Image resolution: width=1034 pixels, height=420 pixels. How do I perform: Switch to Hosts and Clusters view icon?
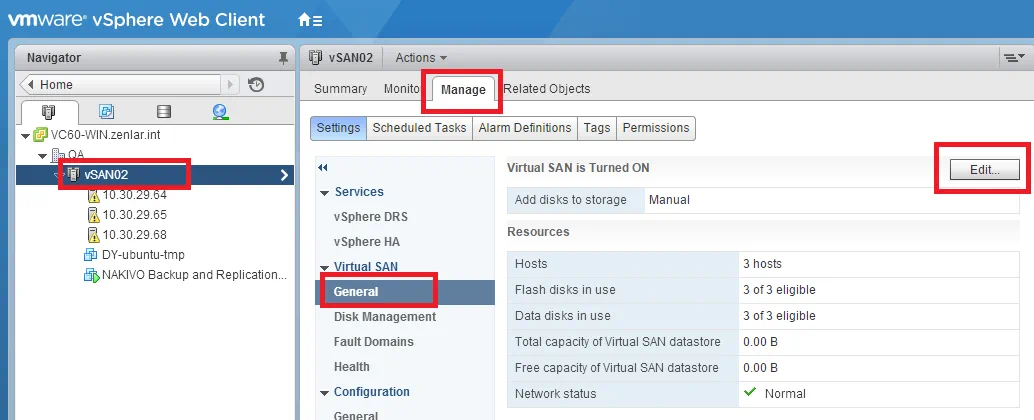(48, 112)
